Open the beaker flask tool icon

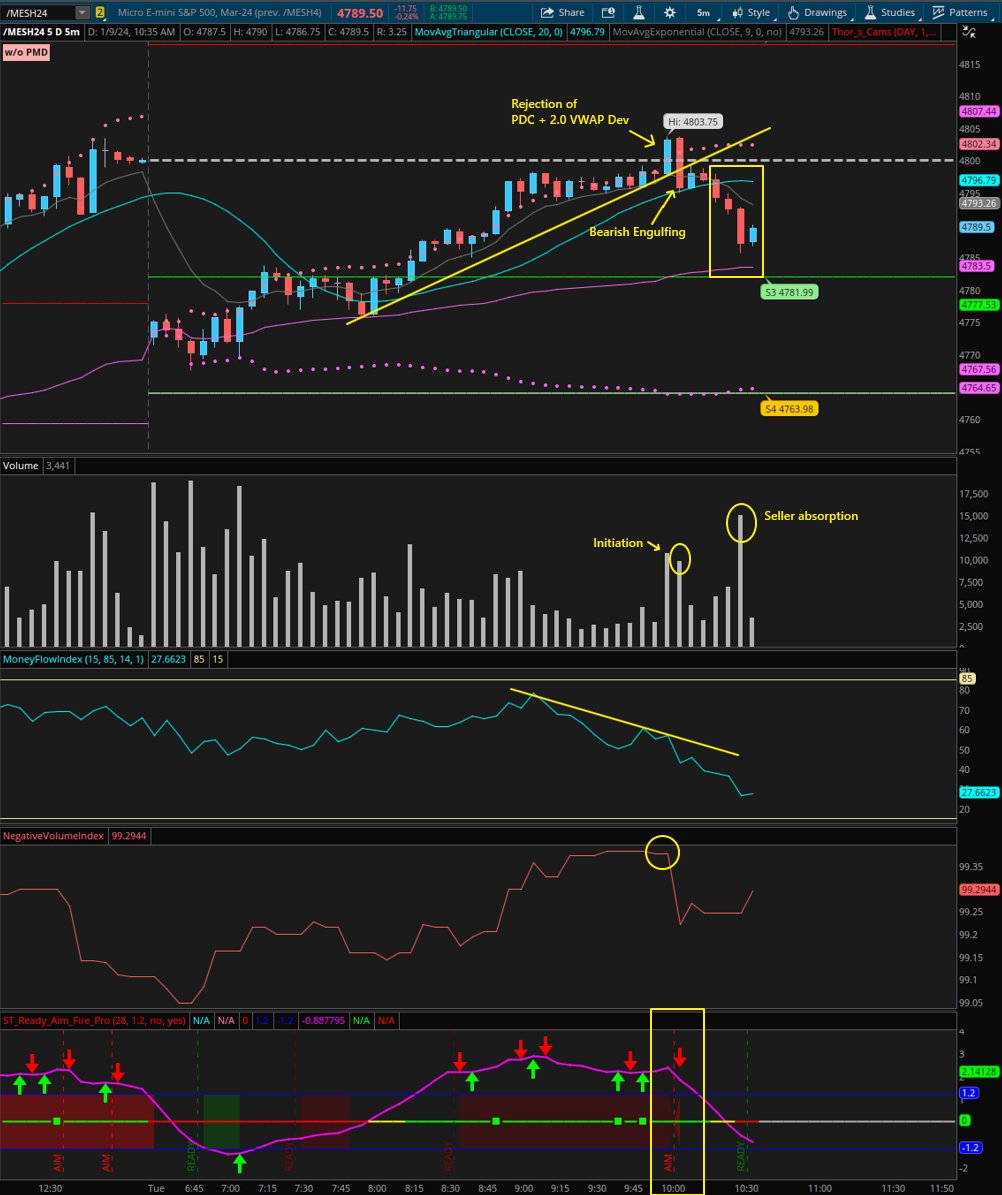click(639, 12)
